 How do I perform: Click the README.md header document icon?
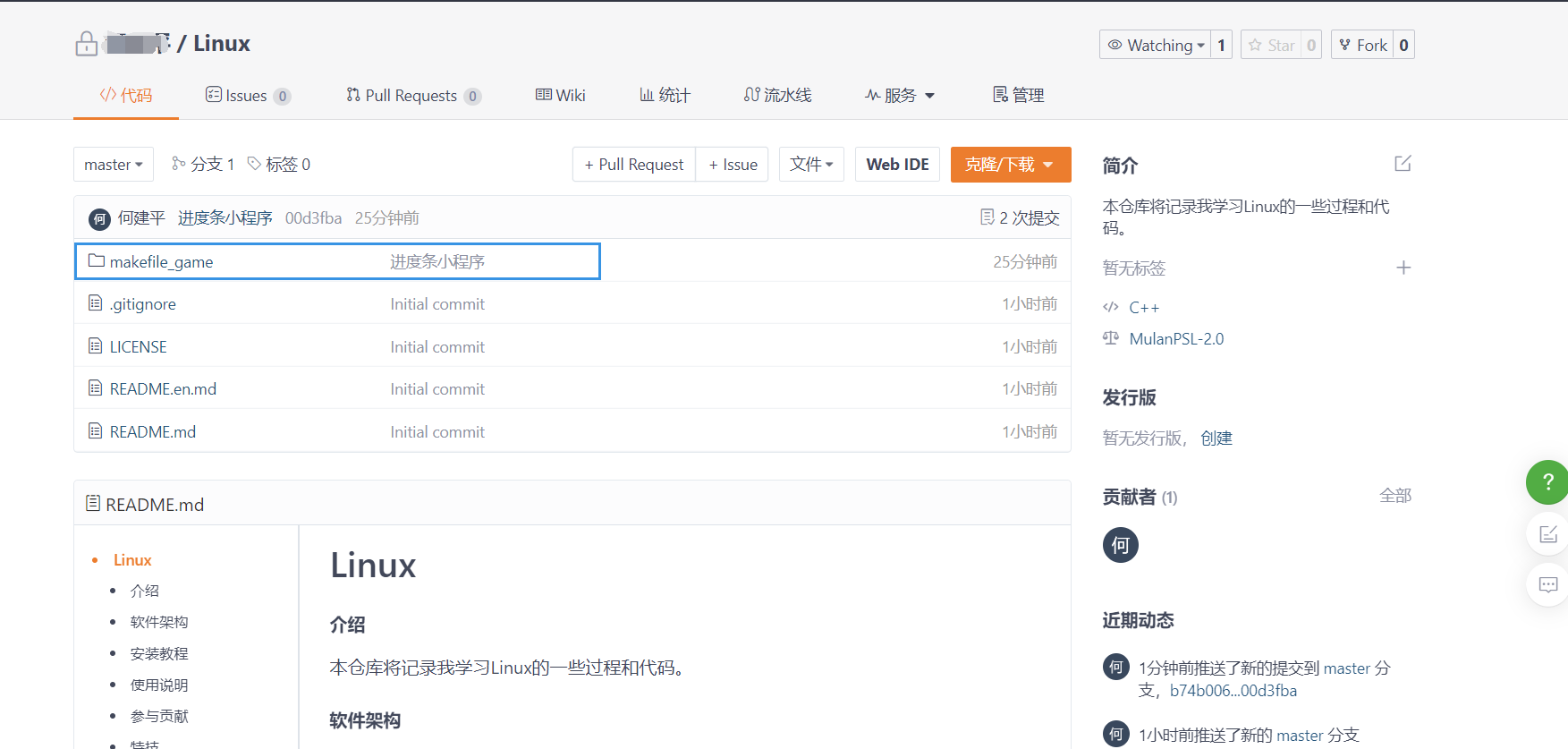[x=93, y=504]
